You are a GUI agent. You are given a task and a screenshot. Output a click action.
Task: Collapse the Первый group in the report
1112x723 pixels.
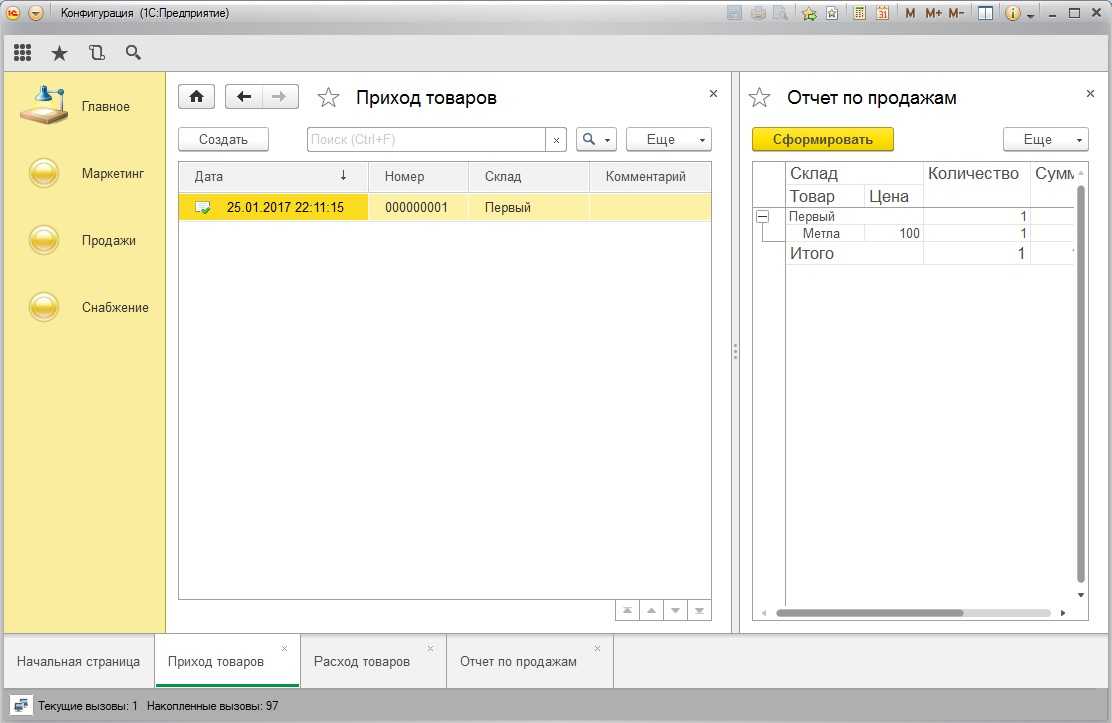(762, 216)
